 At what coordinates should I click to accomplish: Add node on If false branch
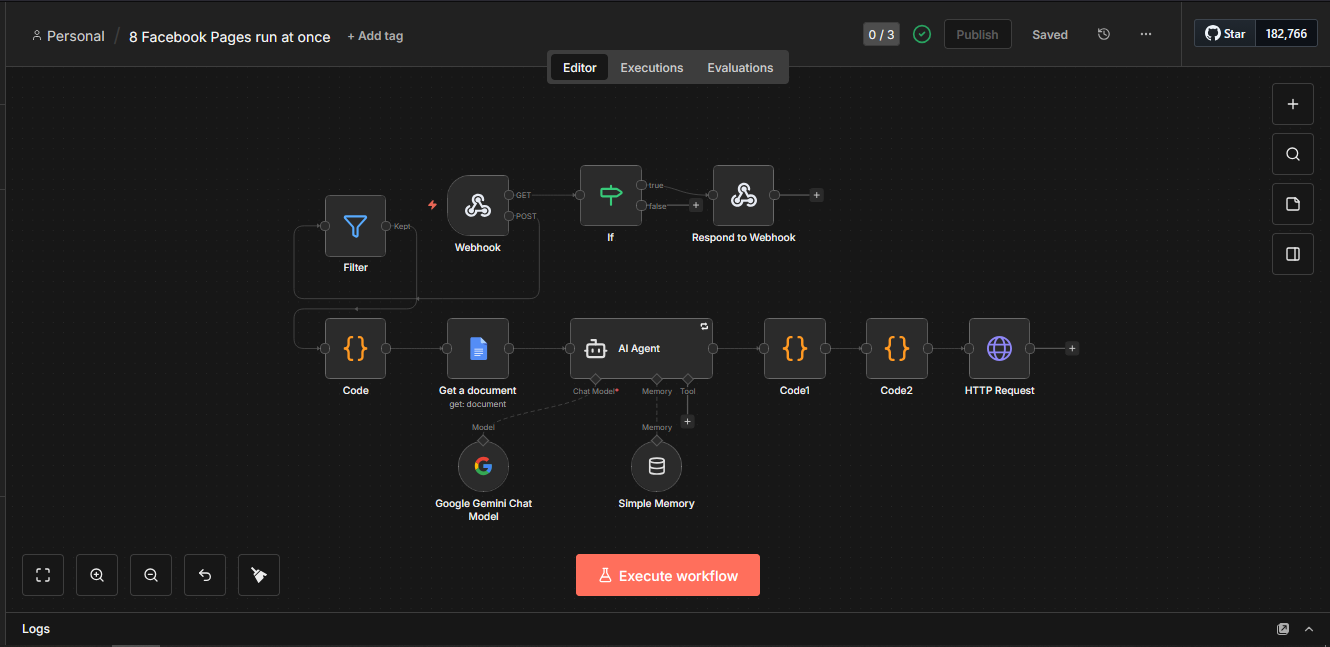696,206
